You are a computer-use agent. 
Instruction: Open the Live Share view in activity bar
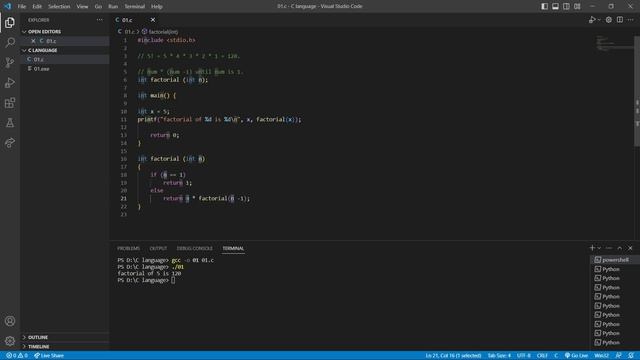(x=10, y=142)
